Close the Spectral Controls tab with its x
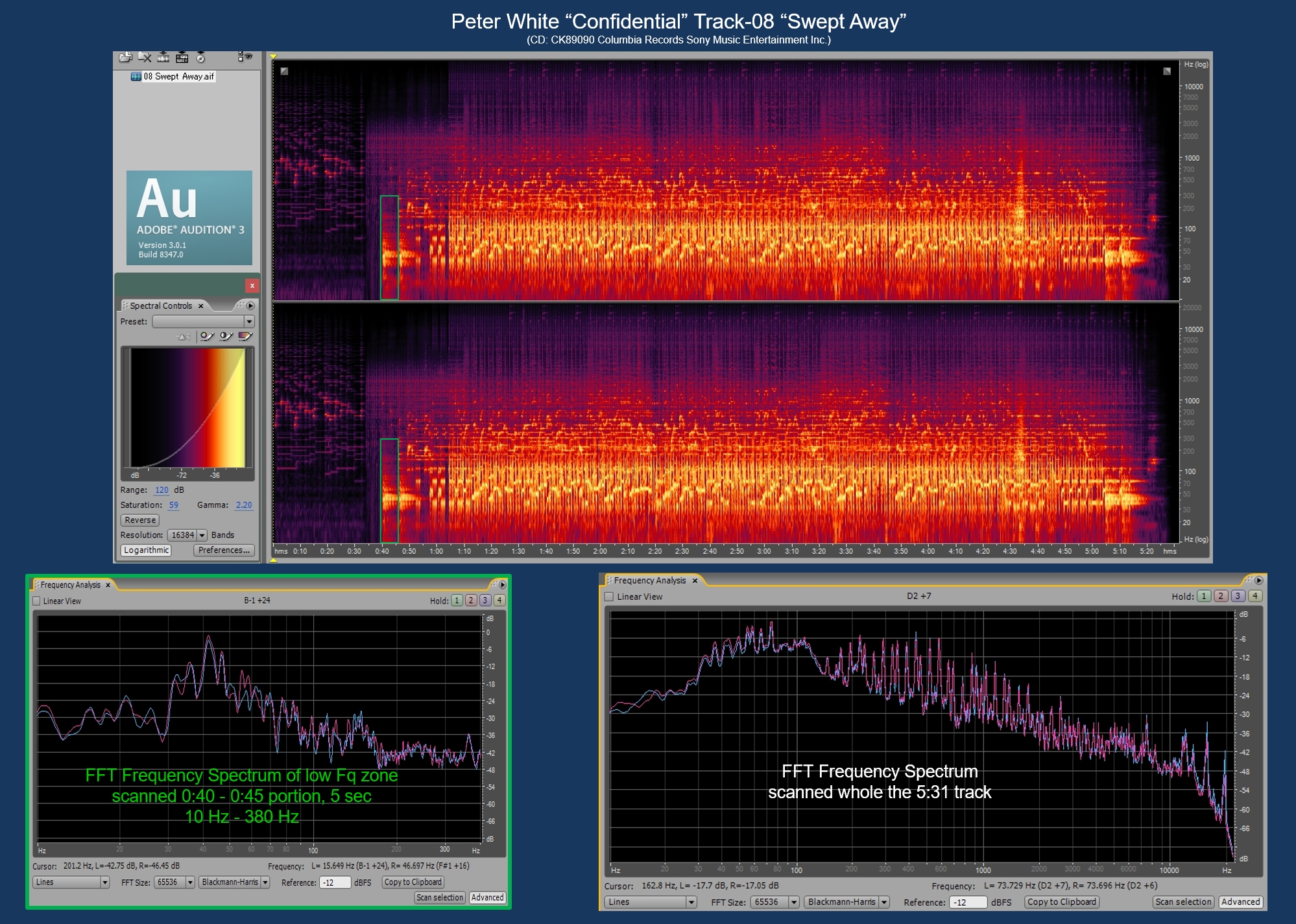1296x924 pixels. tap(201, 306)
